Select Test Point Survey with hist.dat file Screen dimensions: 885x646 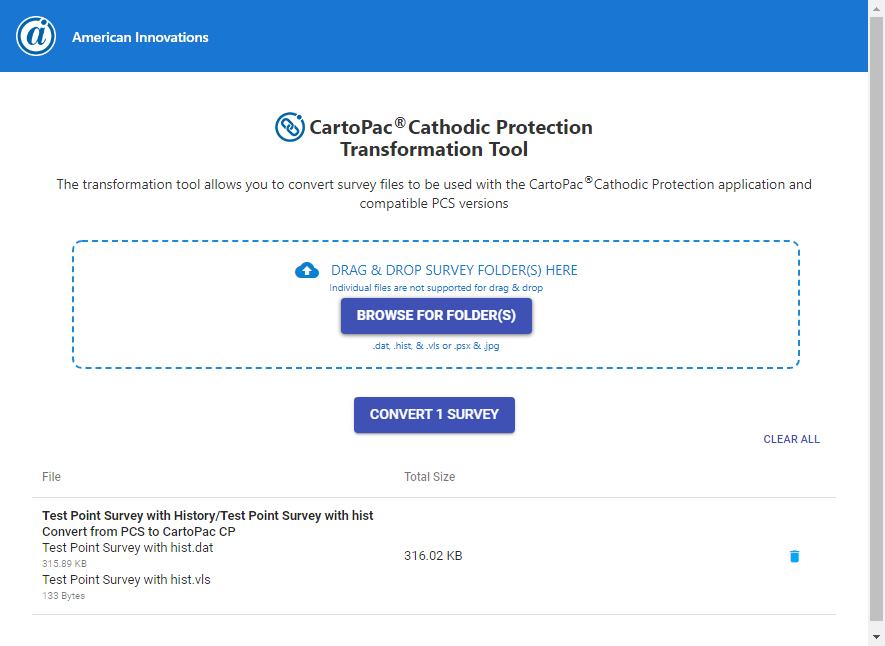pos(128,548)
